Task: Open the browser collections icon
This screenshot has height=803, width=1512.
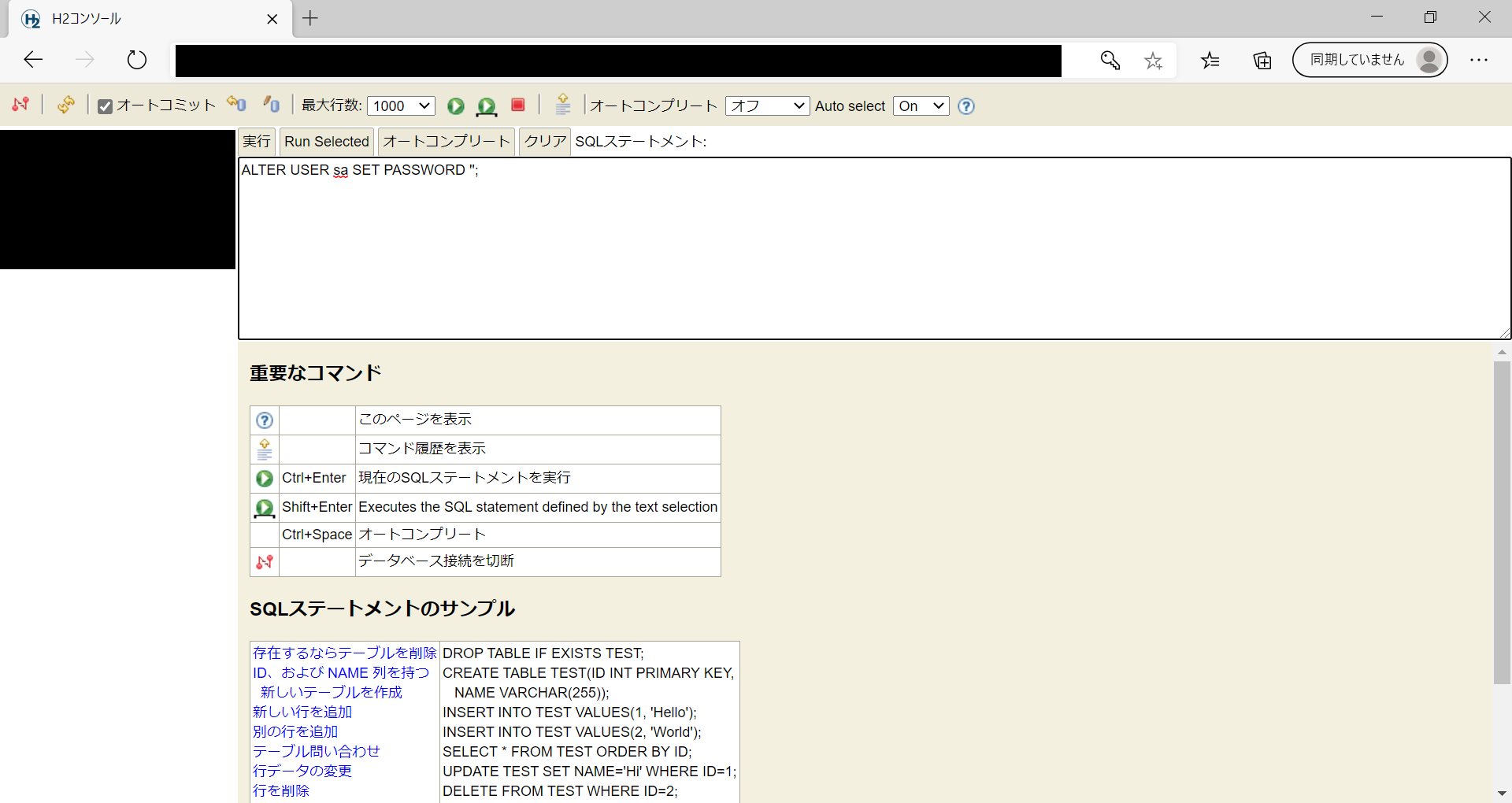Action: click(x=1262, y=61)
